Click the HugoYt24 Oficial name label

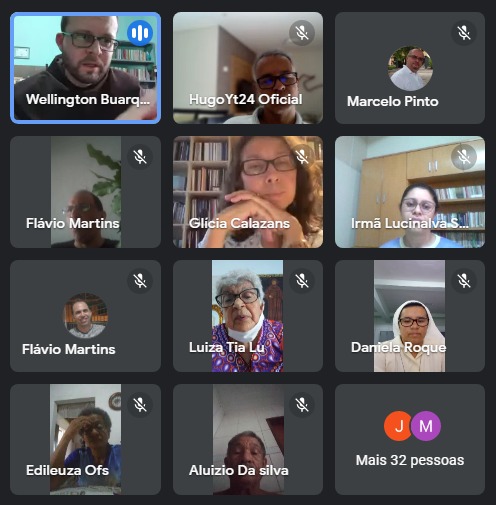[246, 99]
